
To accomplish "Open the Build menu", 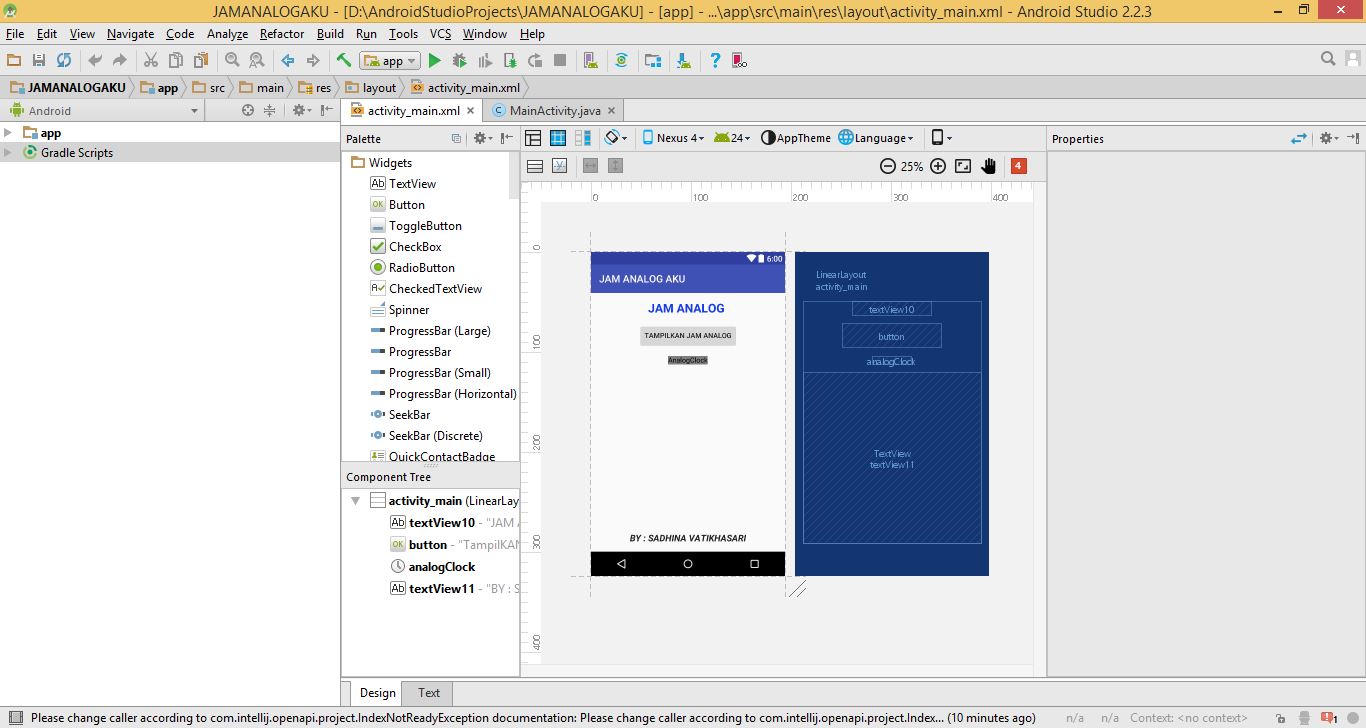I will pyautogui.click(x=329, y=33).
